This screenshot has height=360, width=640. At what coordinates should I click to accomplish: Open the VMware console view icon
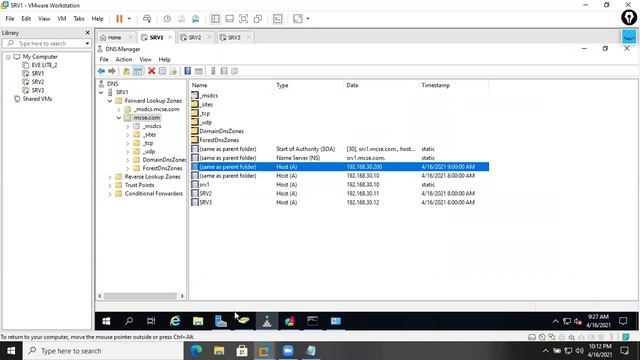pos(278,19)
